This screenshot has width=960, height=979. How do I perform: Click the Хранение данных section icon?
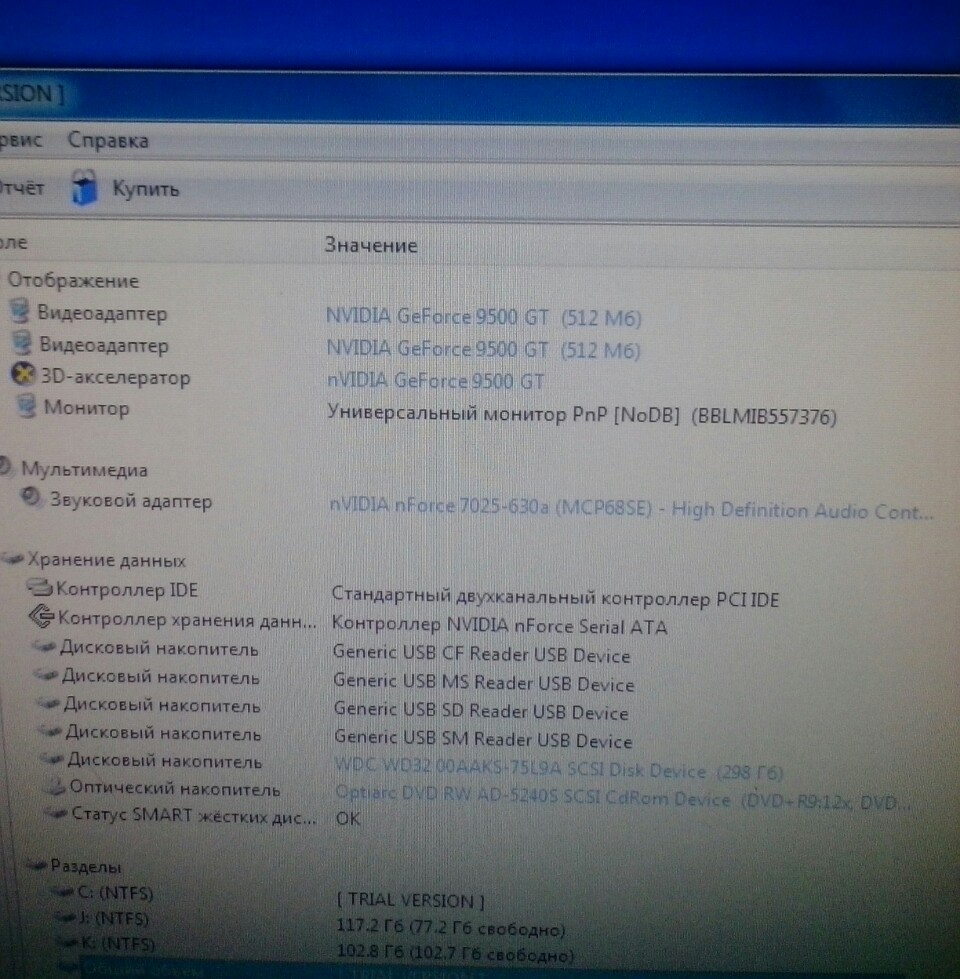(x=12, y=558)
